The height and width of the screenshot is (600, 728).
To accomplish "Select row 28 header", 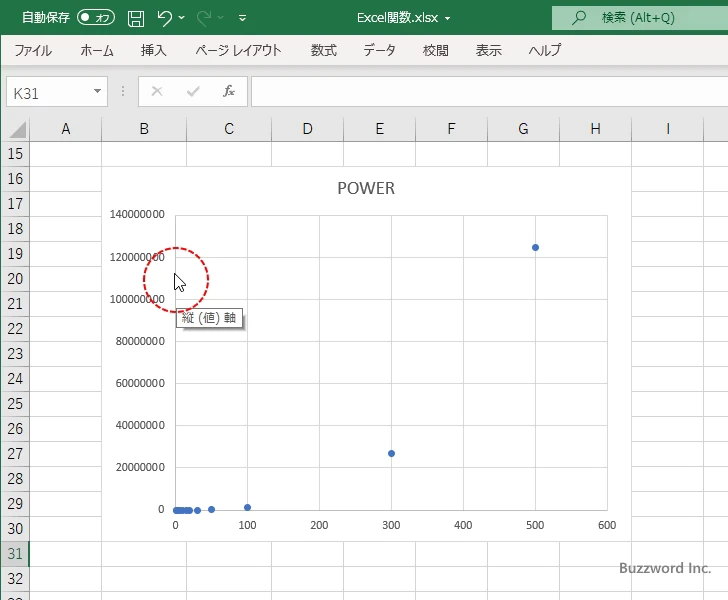I will (15, 478).
